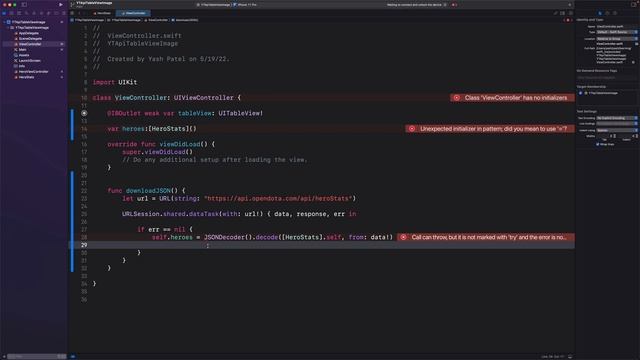Click the Tab width stepper

tap(614, 136)
